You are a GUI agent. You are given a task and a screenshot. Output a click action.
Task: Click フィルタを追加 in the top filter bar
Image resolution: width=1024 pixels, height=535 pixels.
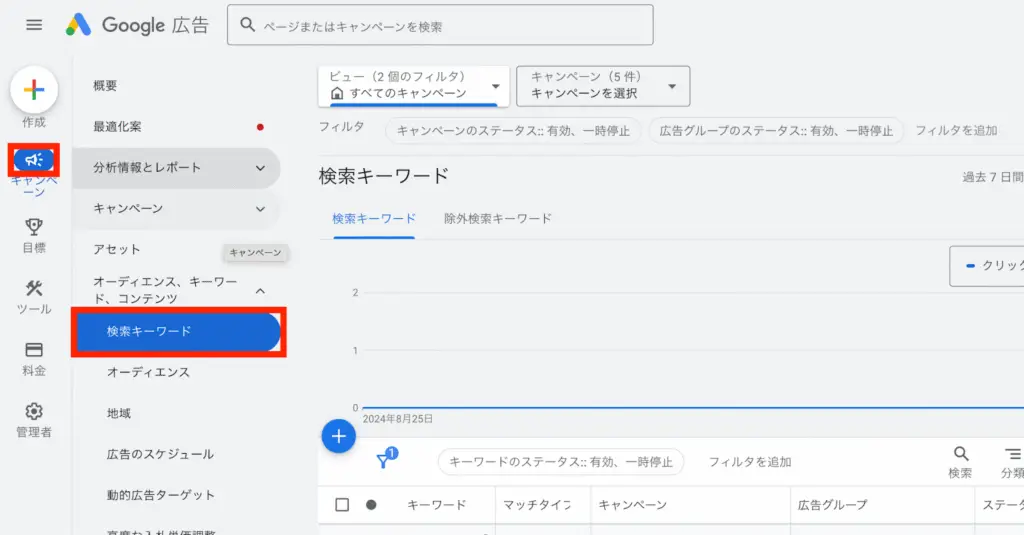pyautogui.click(x=956, y=131)
